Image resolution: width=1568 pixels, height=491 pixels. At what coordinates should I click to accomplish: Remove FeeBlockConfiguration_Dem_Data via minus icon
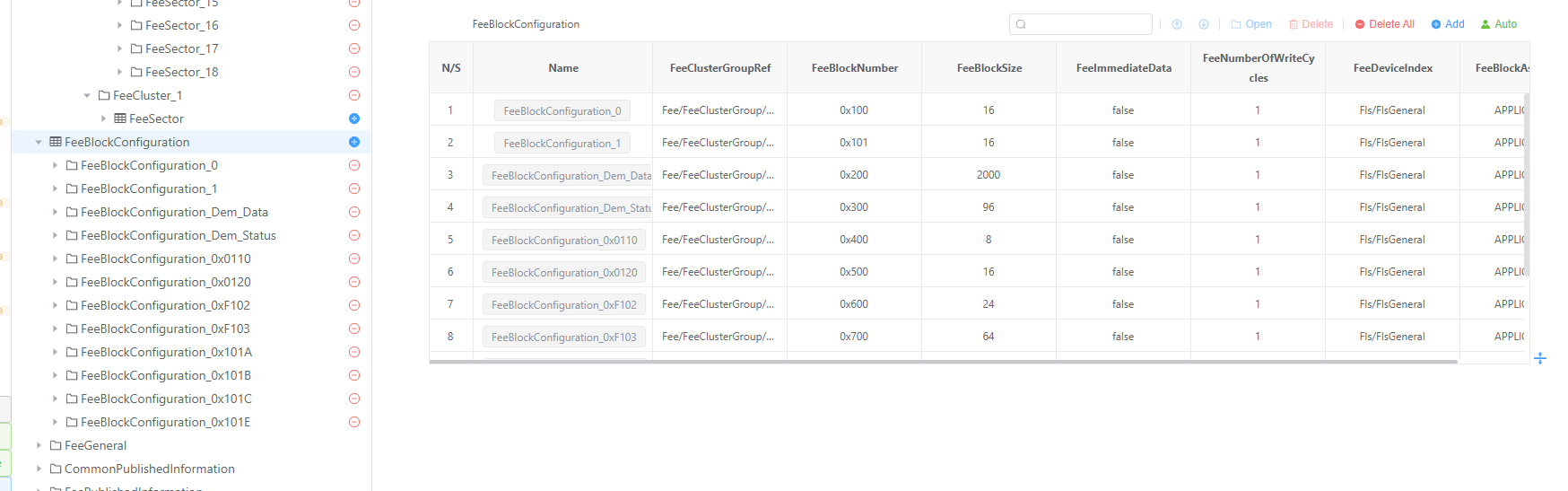tap(354, 212)
